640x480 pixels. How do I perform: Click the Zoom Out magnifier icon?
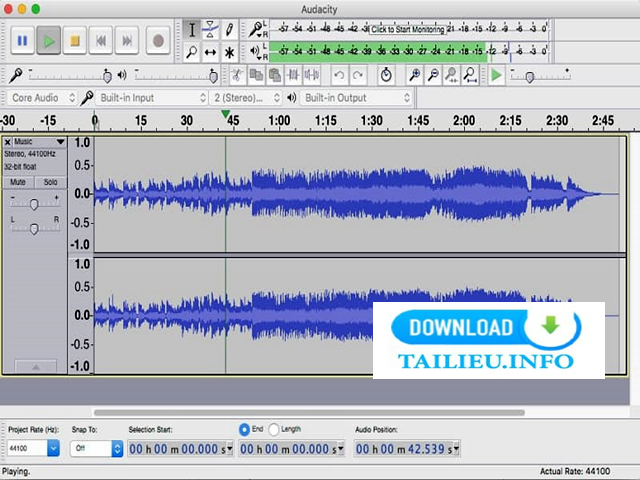coord(433,75)
